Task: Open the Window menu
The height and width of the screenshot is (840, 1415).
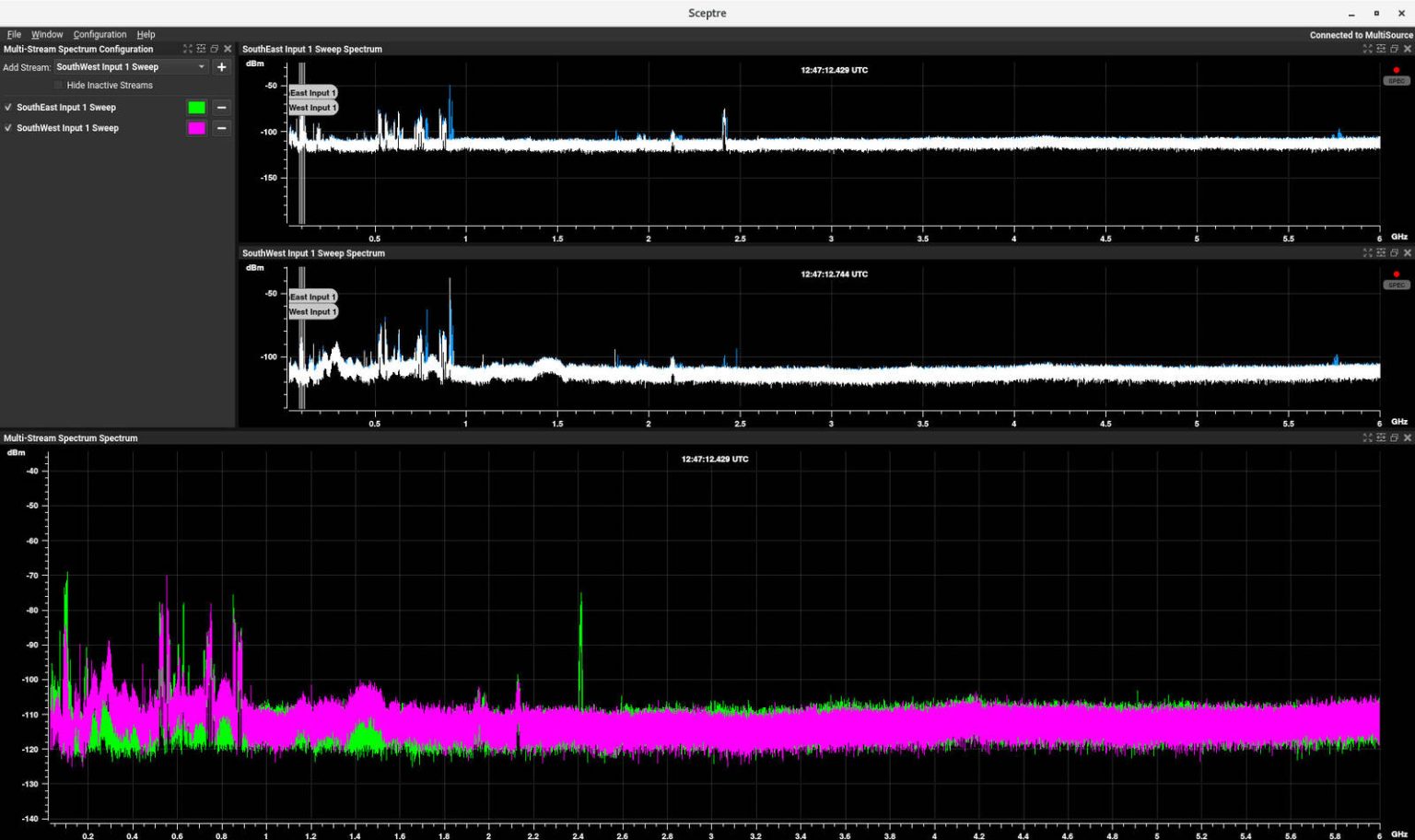Action: [47, 34]
